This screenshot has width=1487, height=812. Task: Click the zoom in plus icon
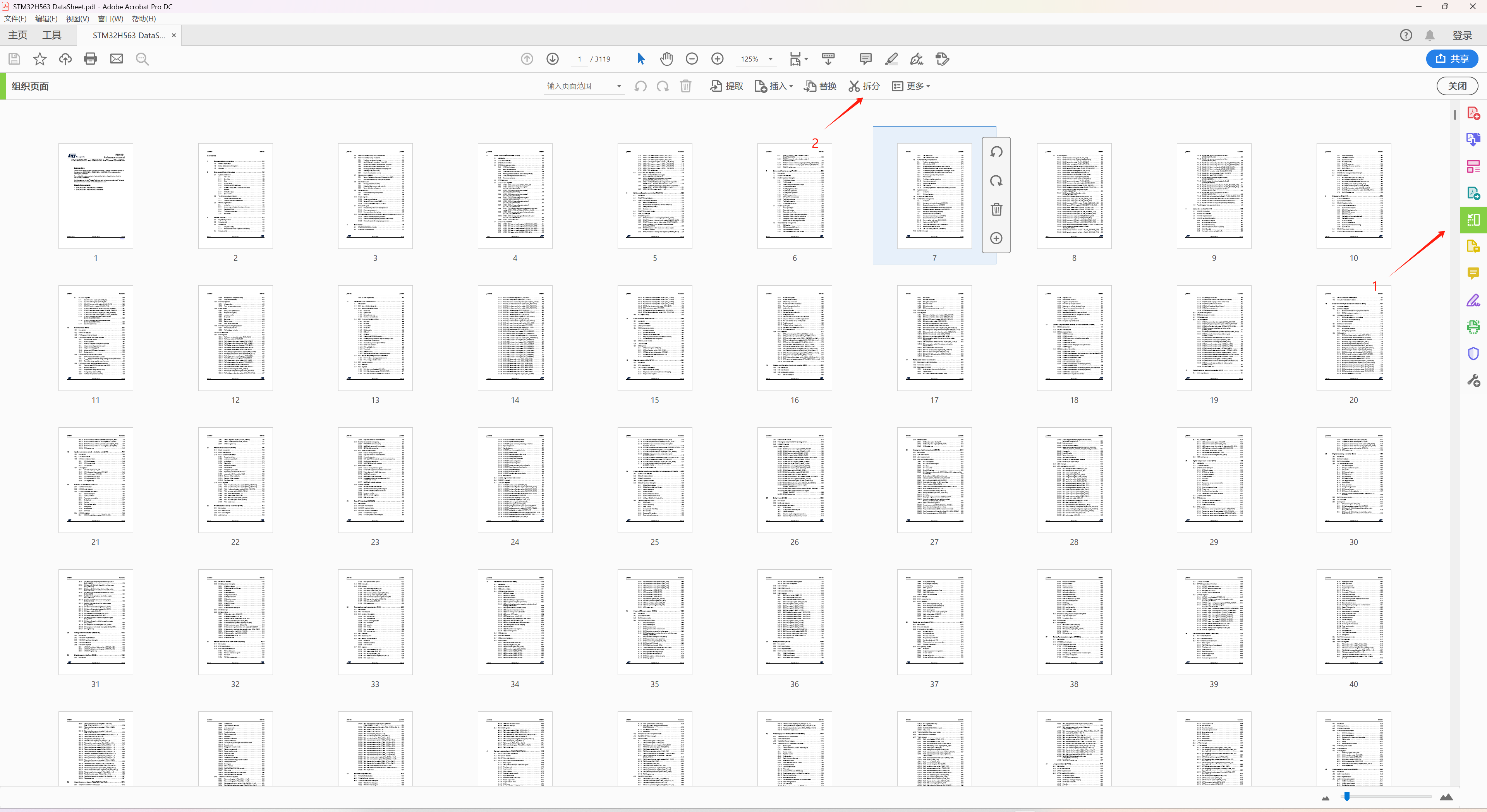point(717,59)
